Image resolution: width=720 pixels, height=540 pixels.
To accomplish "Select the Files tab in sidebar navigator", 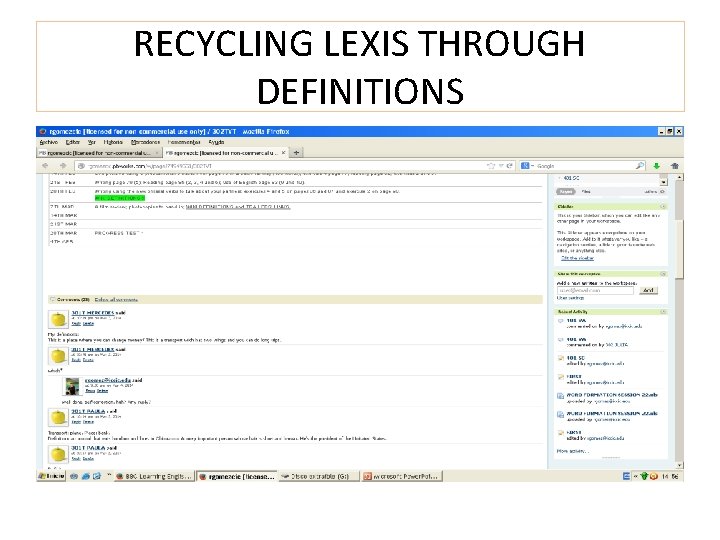I will point(586,191).
